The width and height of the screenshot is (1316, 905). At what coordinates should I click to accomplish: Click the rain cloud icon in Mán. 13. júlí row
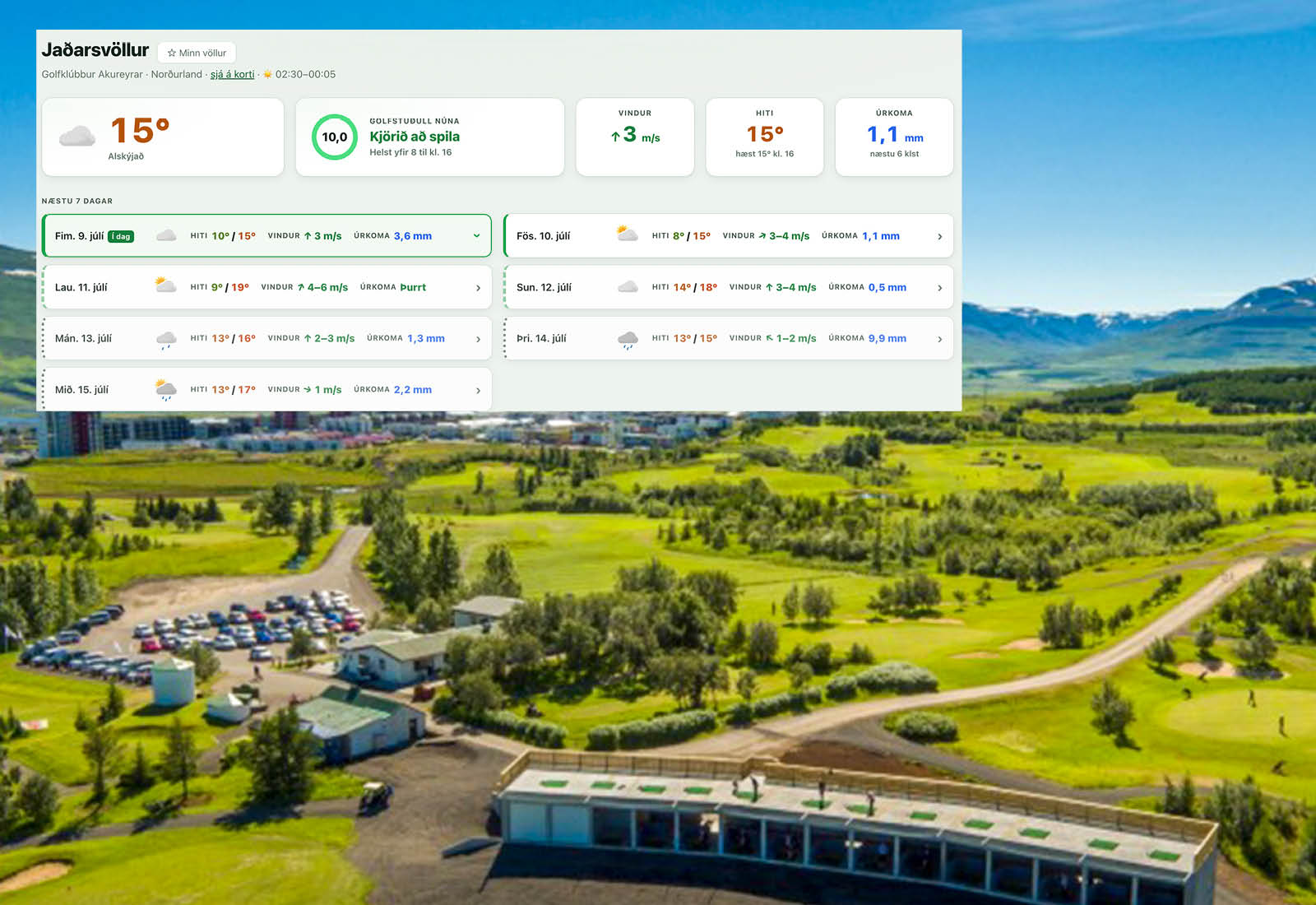[x=166, y=340]
